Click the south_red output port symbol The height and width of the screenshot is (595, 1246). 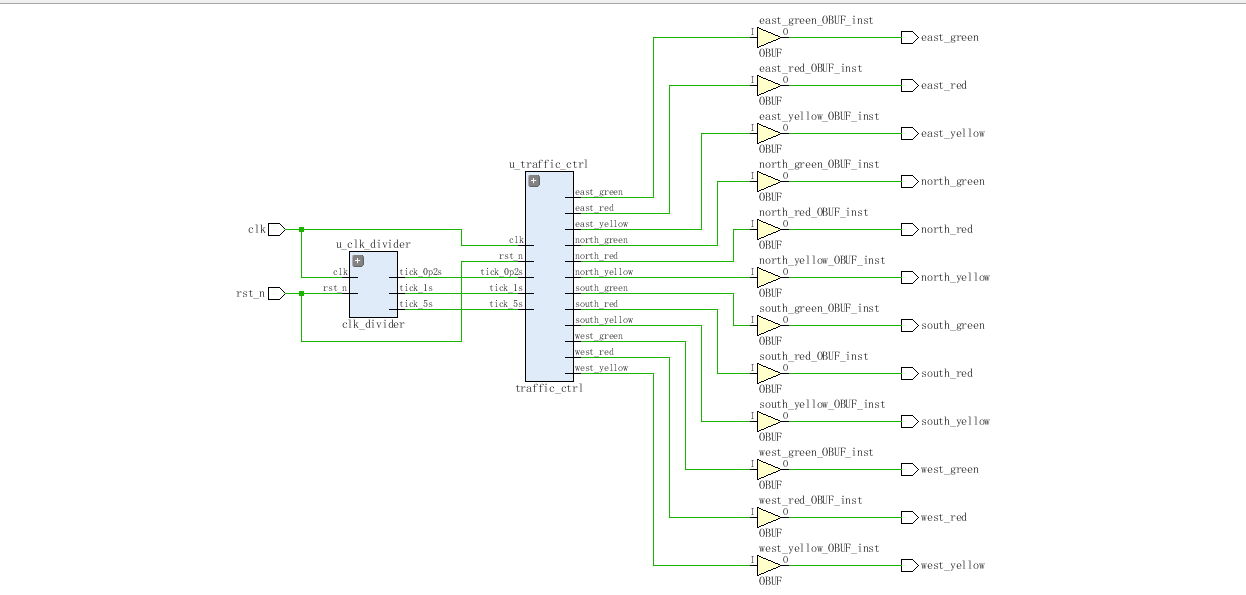[x=909, y=374]
